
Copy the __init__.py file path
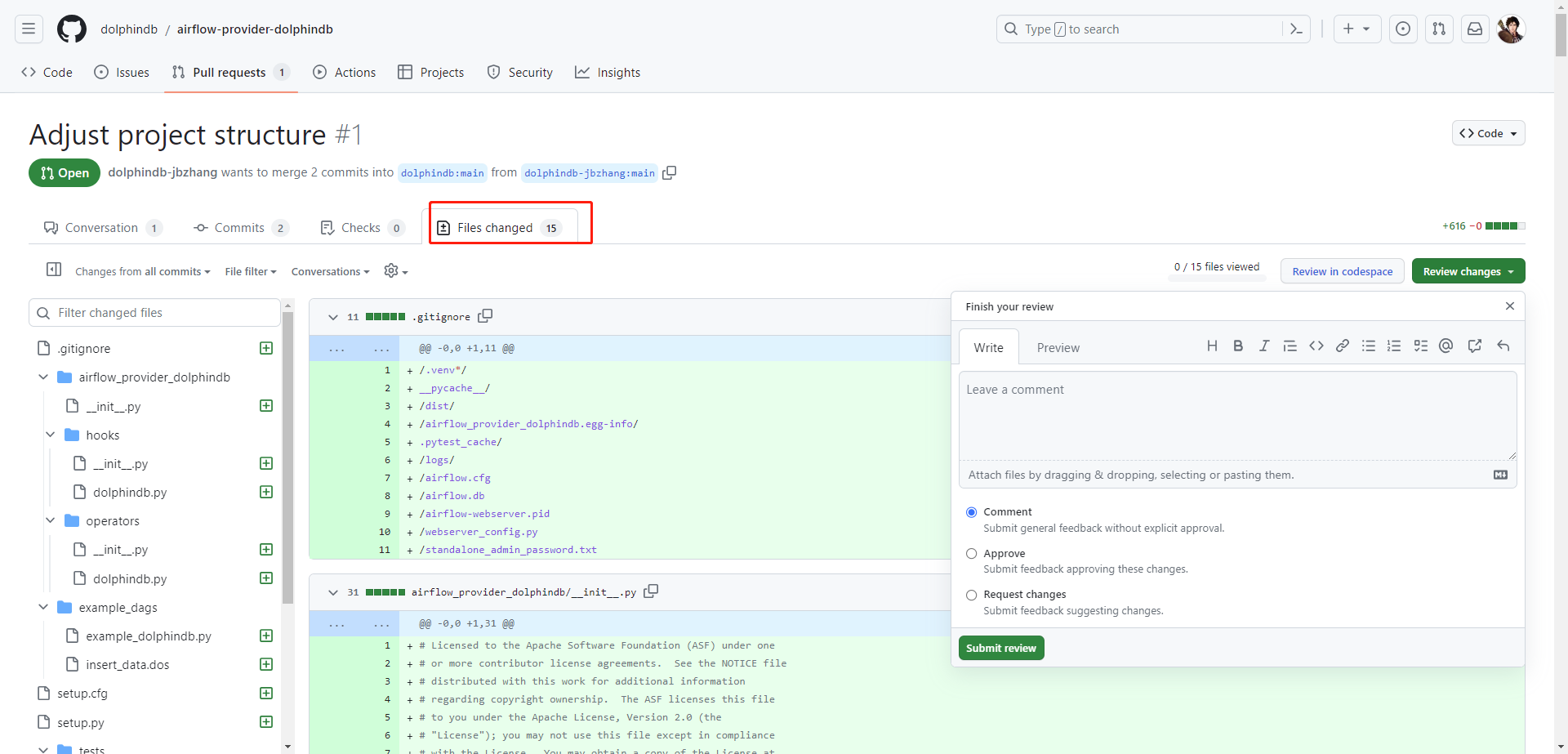(651, 591)
